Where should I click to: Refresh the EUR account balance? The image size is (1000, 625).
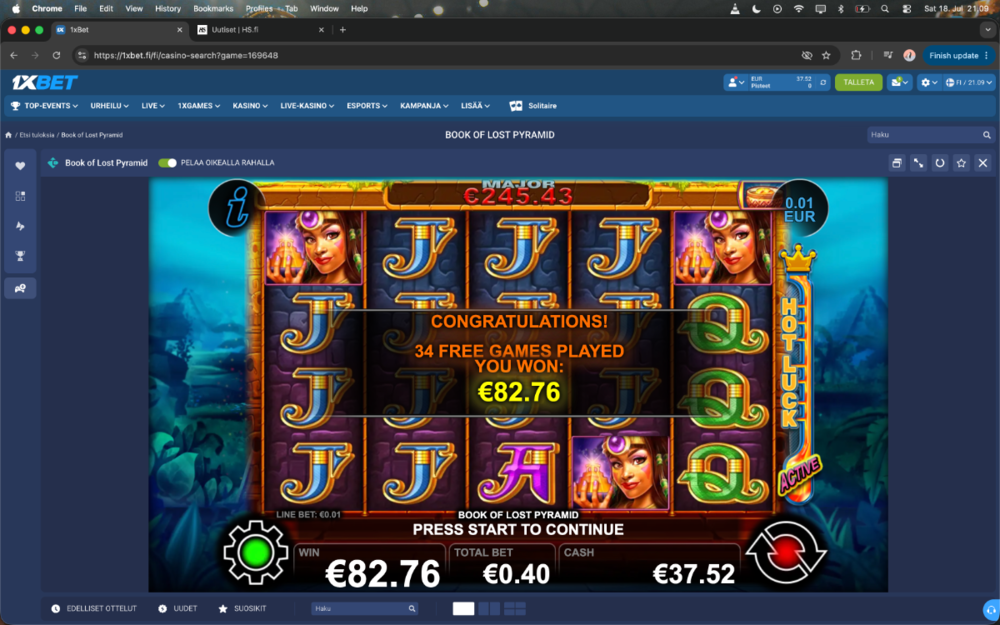tap(823, 82)
